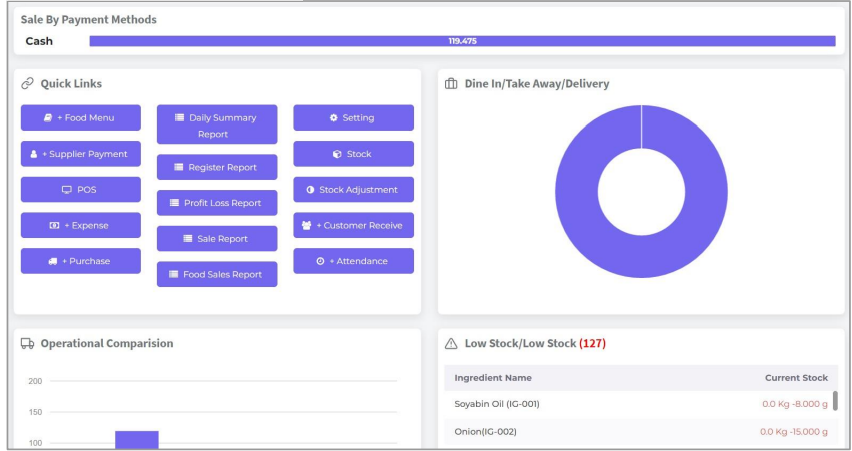The height and width of the screenshot is (451, 852).
Task: Click the money icon in Expense button
Action: (x=54, y=226)
